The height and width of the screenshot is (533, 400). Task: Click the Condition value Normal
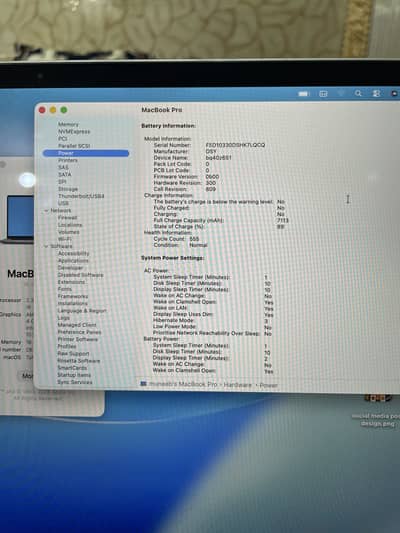pos(198,245)
